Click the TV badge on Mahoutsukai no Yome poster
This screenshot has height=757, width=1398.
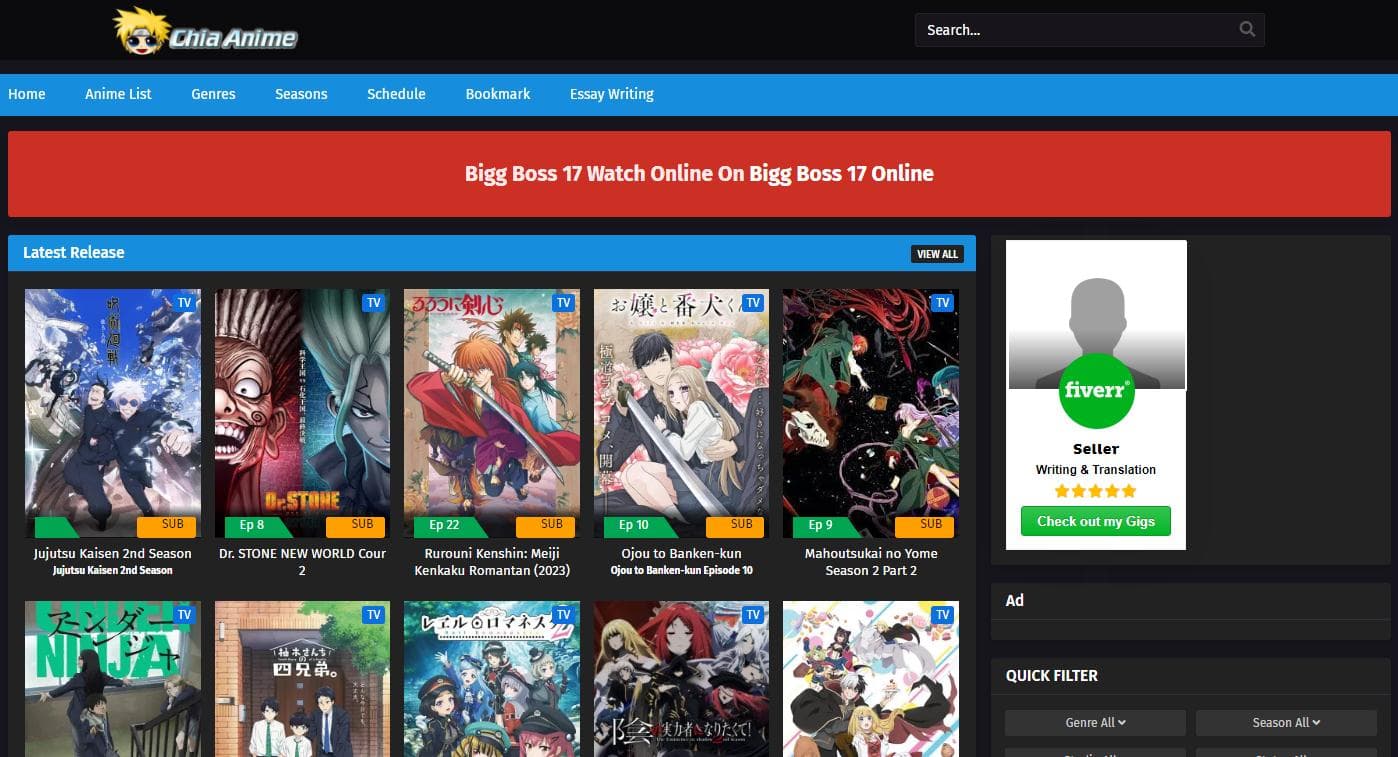942,303
